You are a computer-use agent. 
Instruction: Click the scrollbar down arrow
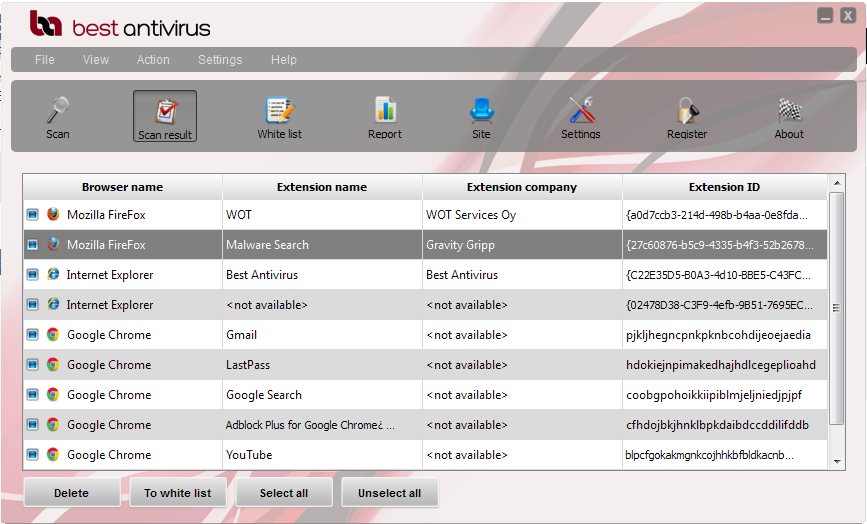[837, 462]
